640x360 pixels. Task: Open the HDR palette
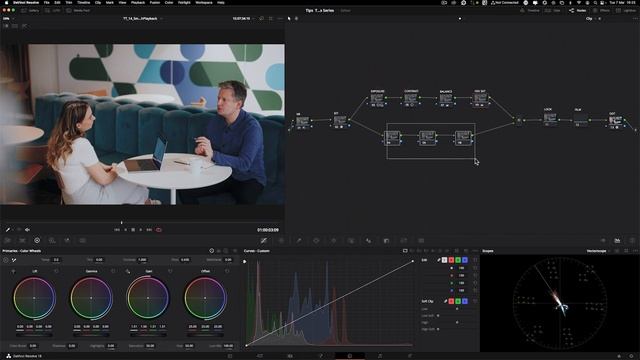pyautogui.click(x=52, y=240)
